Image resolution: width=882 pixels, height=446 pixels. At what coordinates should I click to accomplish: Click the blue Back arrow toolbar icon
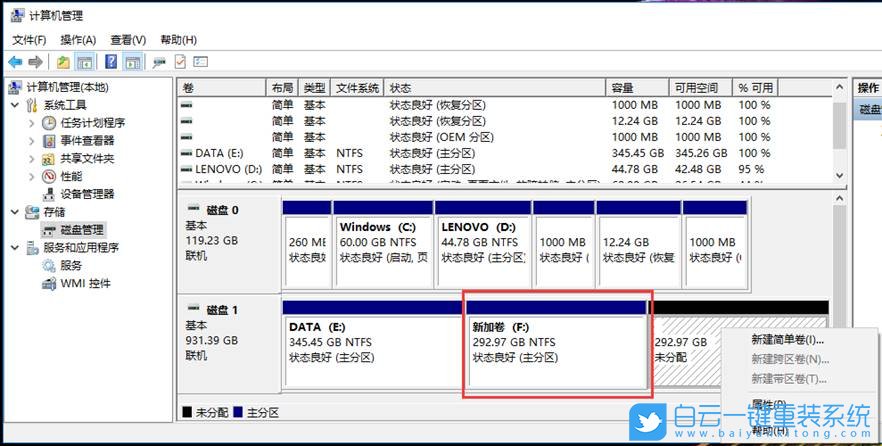15,62
